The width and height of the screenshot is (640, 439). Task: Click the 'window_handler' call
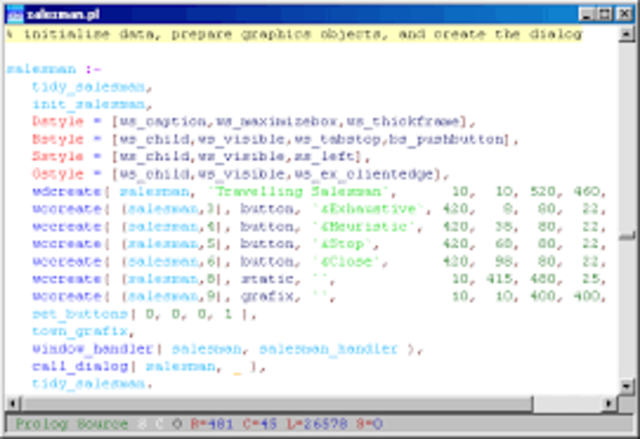click(93, 349)
